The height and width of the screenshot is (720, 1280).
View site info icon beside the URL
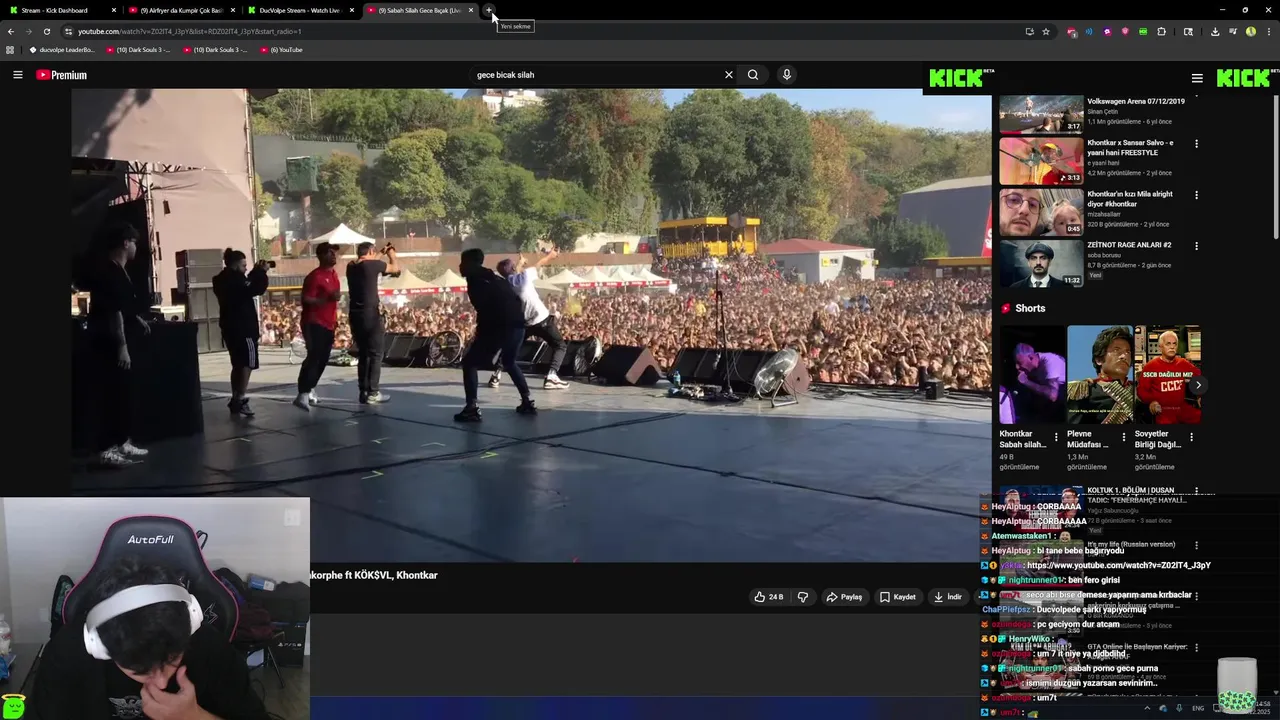[68, 31]
